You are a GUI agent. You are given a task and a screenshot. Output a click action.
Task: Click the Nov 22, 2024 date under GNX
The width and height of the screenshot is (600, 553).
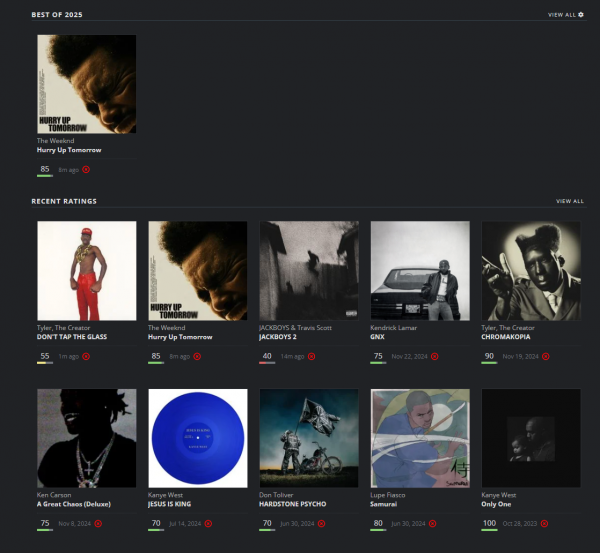409,357
